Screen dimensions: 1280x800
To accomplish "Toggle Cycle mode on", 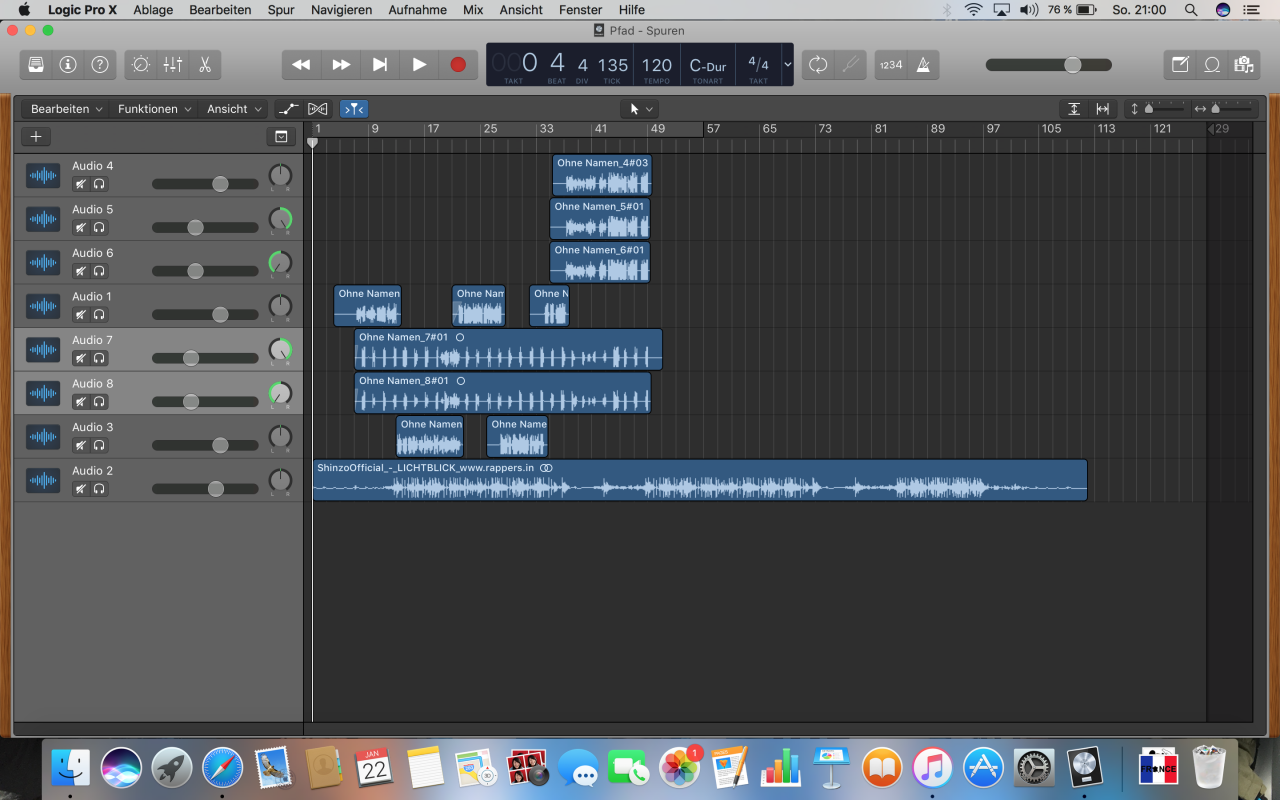I will (818, 65).
